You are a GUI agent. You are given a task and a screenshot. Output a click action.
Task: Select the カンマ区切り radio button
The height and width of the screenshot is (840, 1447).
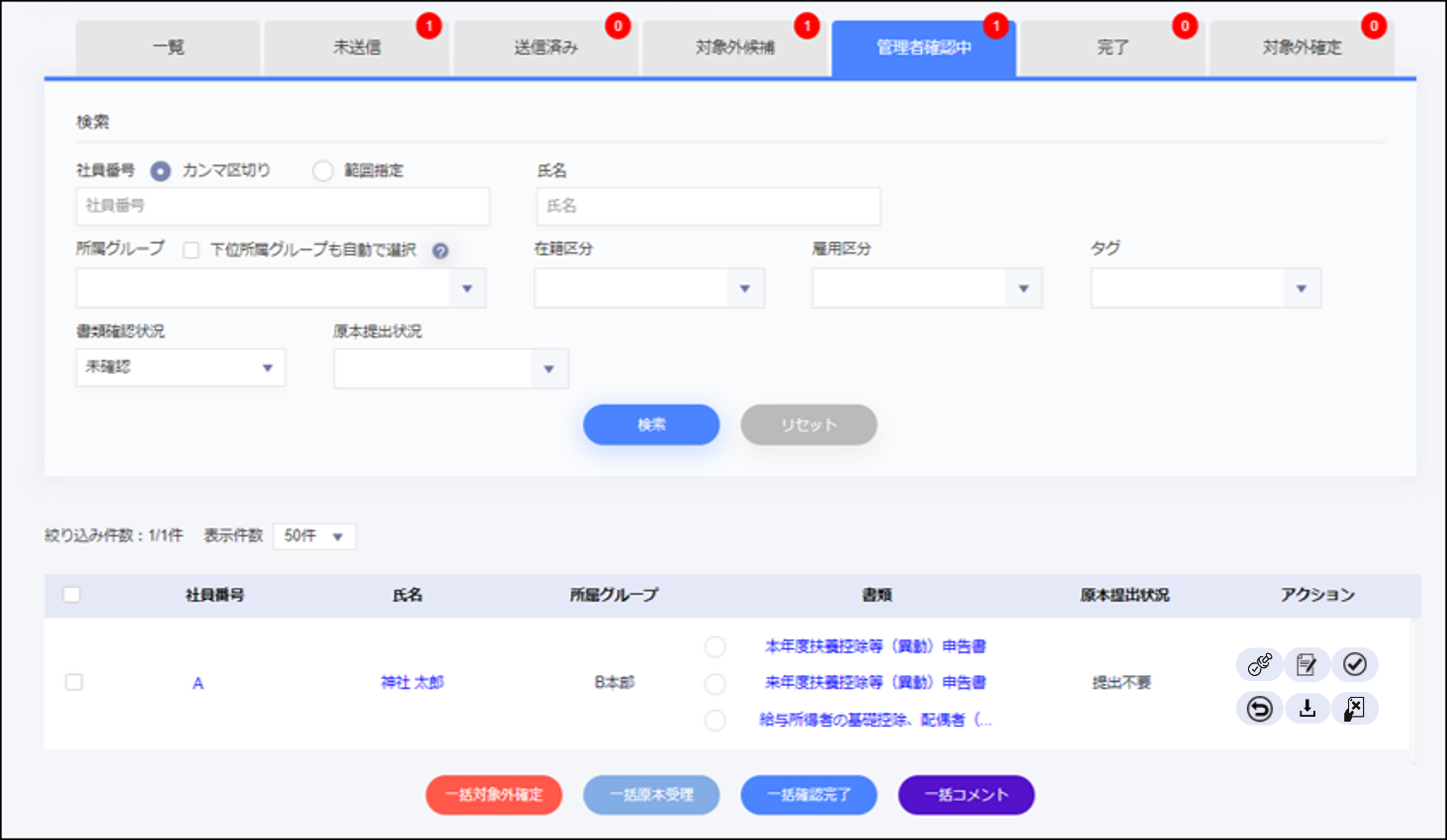(161, 170)
